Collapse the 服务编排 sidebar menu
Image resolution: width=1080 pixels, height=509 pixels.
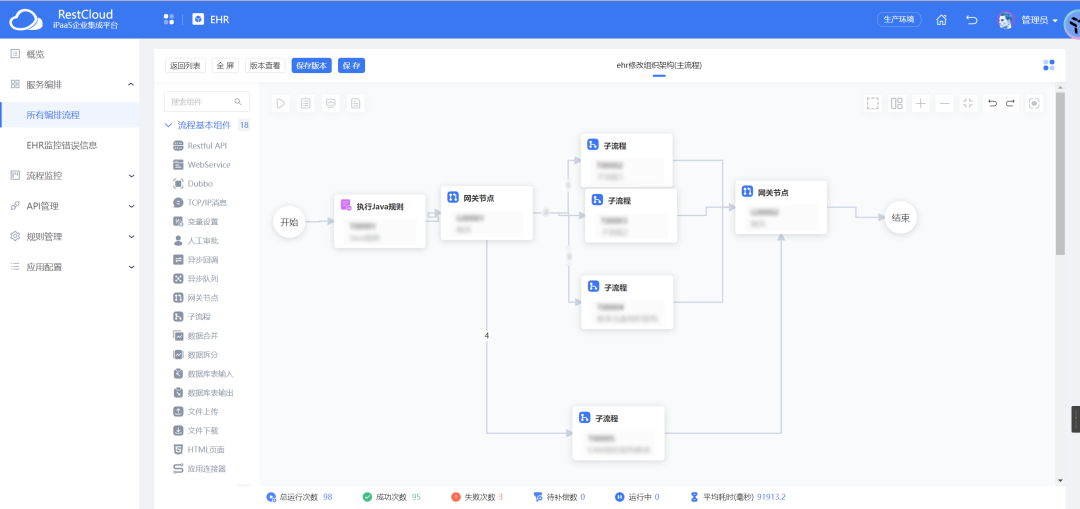click(131, 84)
